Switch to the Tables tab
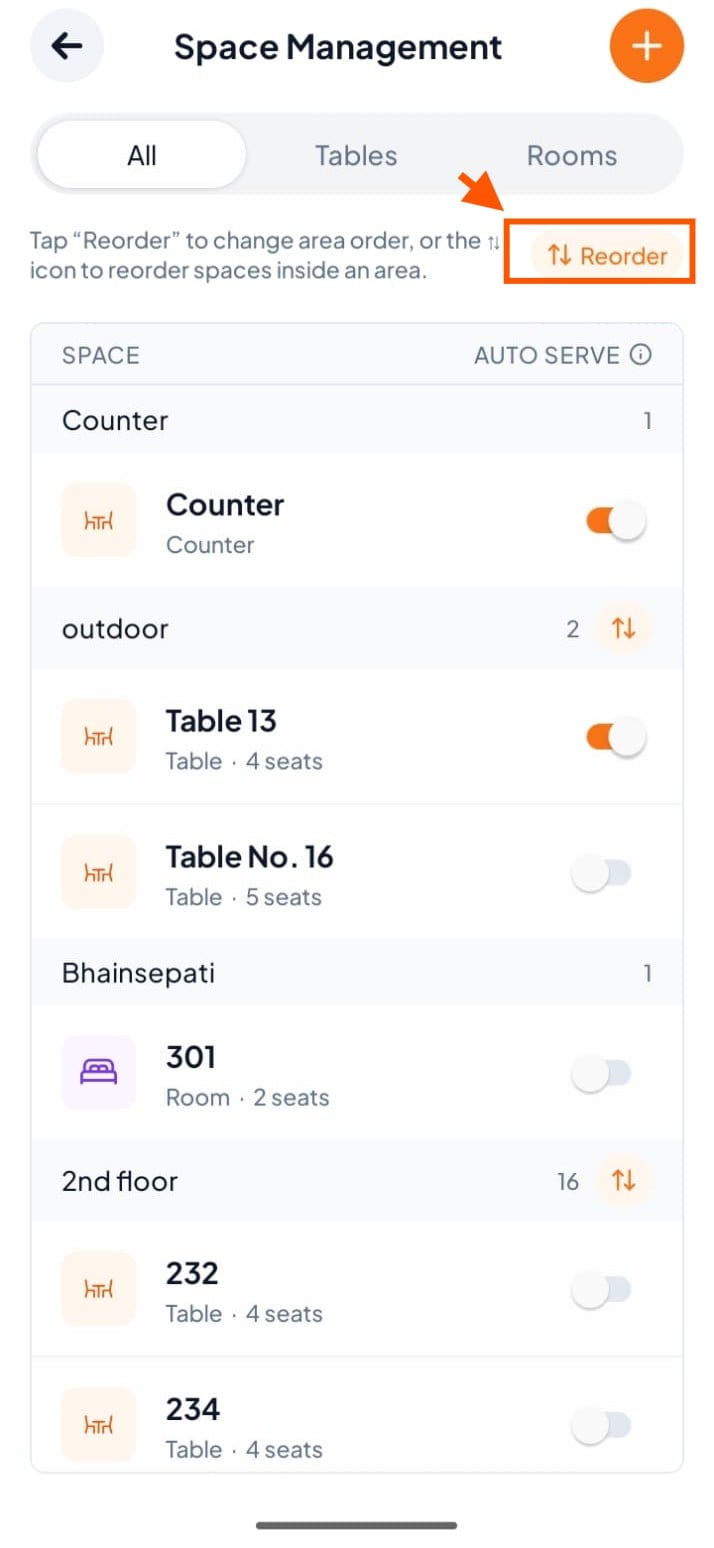Viewport: 714px width, 1548px height. point(356,155)
